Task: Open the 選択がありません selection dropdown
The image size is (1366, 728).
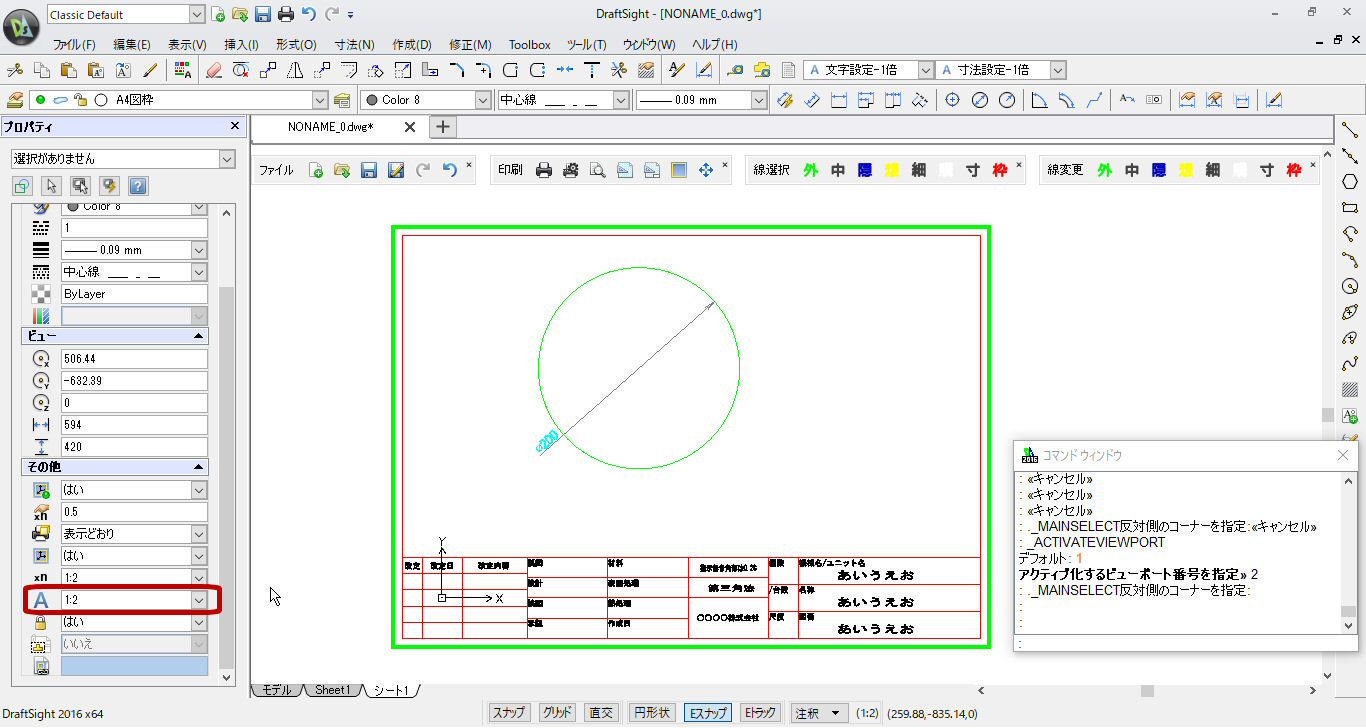Action: [x=123, y=159]
